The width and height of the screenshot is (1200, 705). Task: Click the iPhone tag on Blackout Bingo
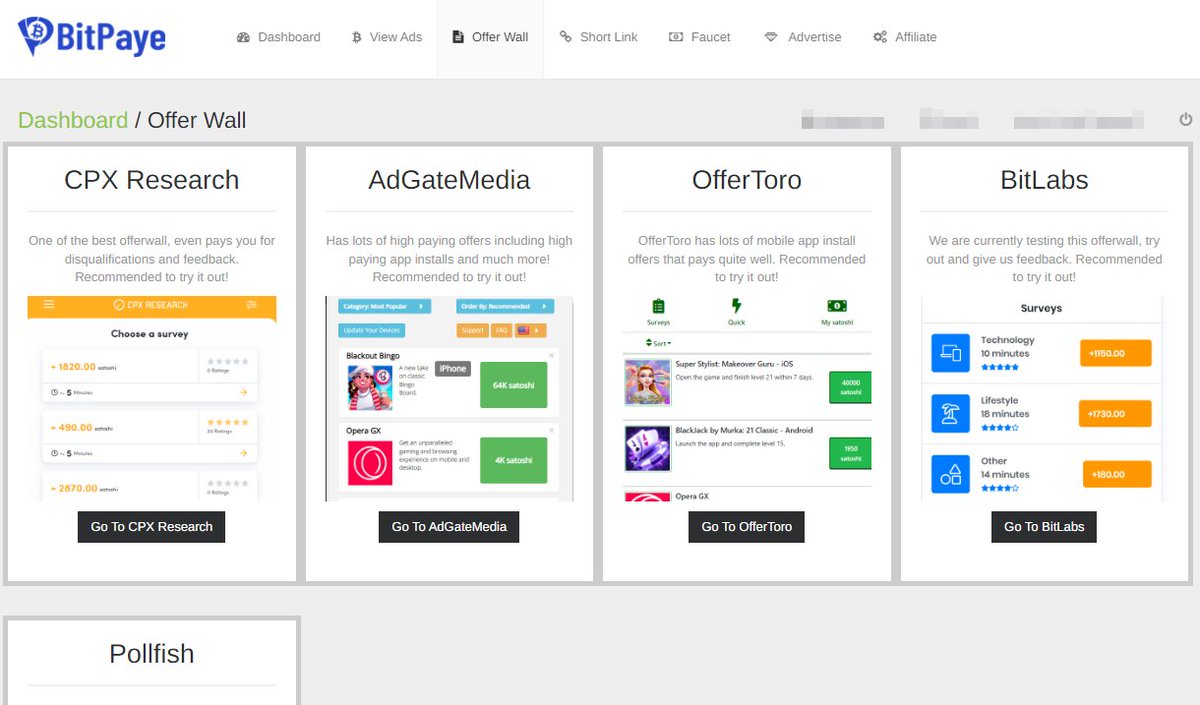[453, 369]
